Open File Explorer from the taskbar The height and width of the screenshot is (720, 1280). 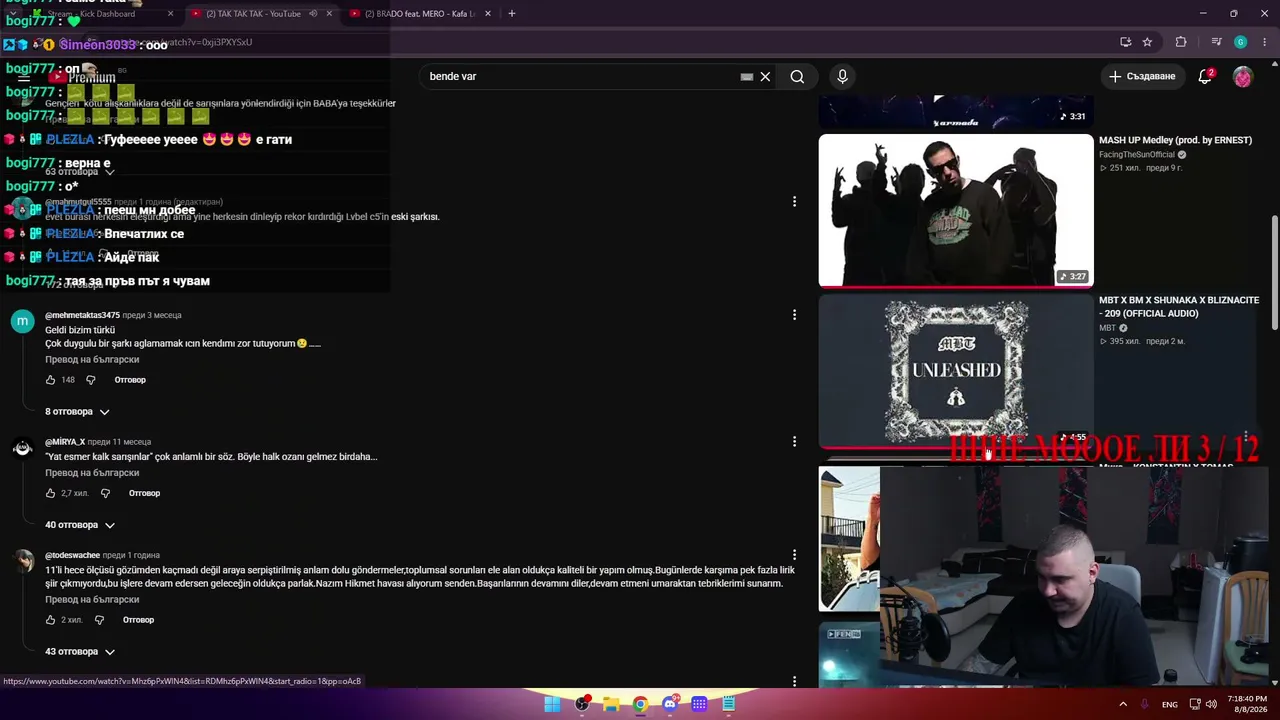pos(611,704)
